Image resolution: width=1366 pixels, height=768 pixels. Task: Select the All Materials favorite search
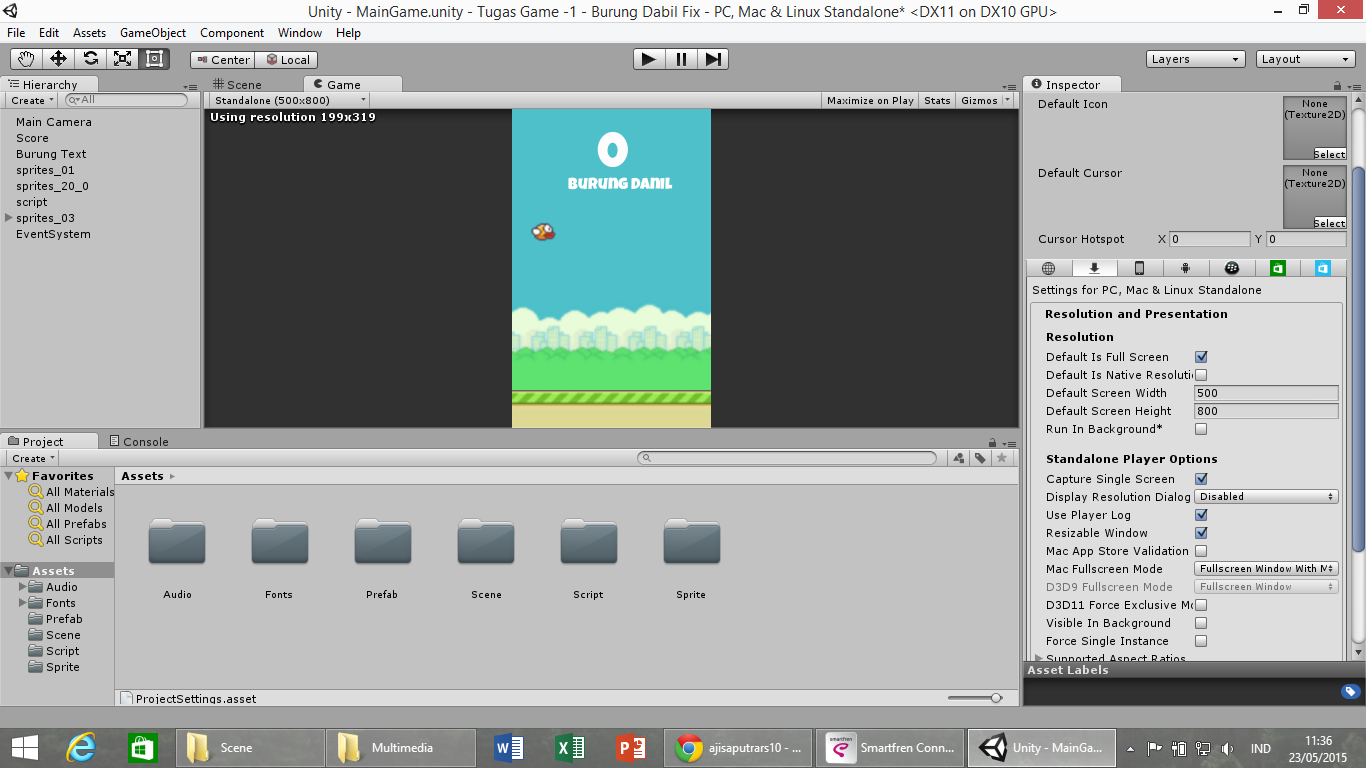click(x=72, y=492)
